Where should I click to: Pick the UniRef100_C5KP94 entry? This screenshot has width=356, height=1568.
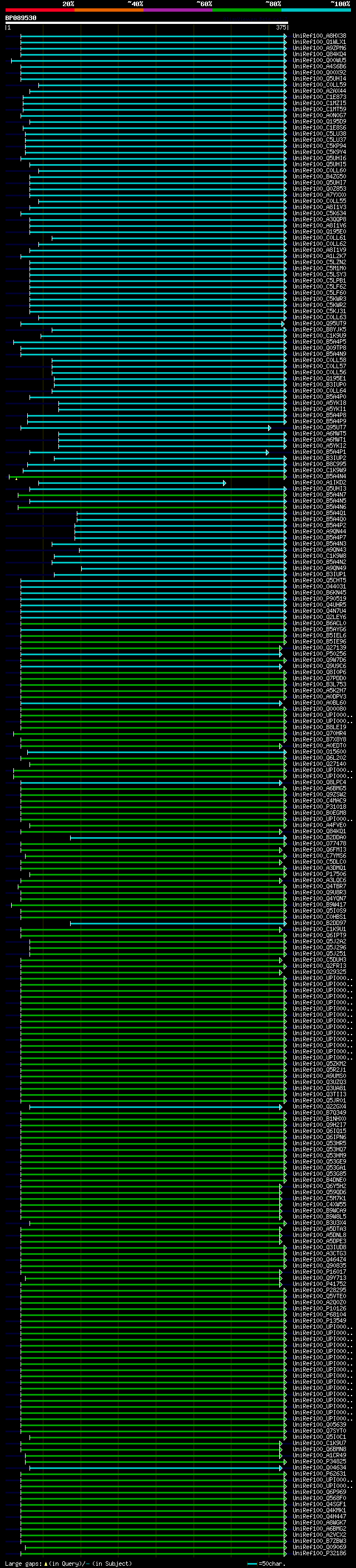point(319,146)
